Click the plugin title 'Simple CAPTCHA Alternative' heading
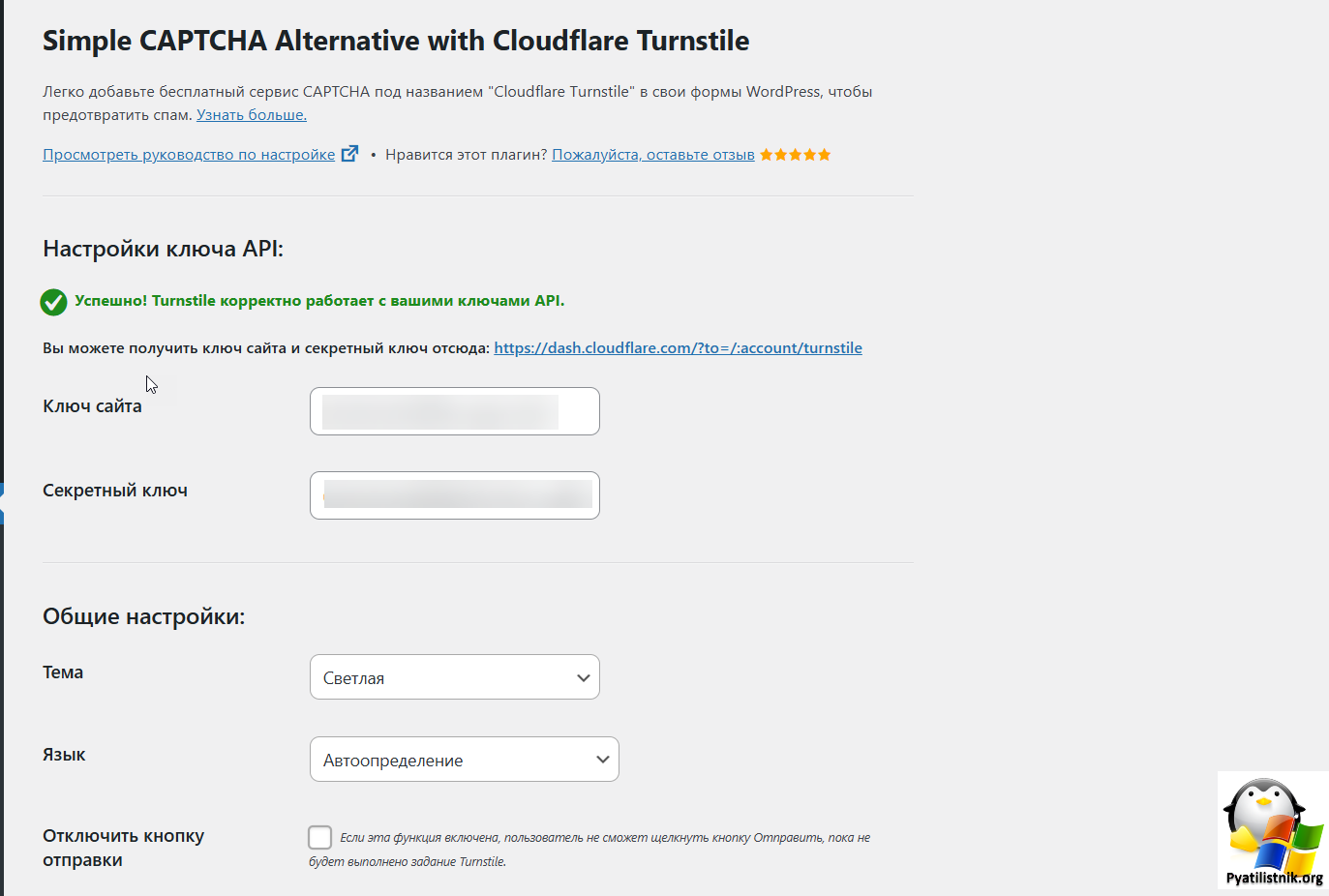1329x896 pixels. tap(396, 41)
